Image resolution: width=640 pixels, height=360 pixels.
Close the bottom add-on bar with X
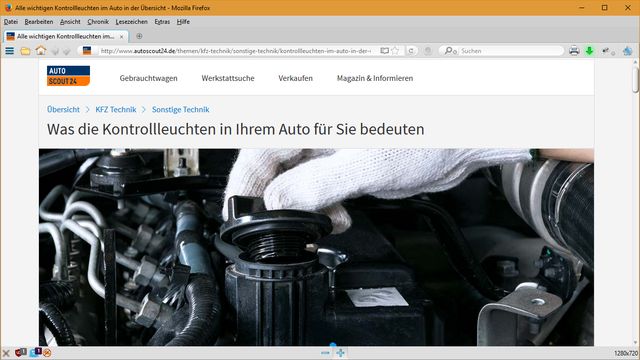click(x=6, y=353)
